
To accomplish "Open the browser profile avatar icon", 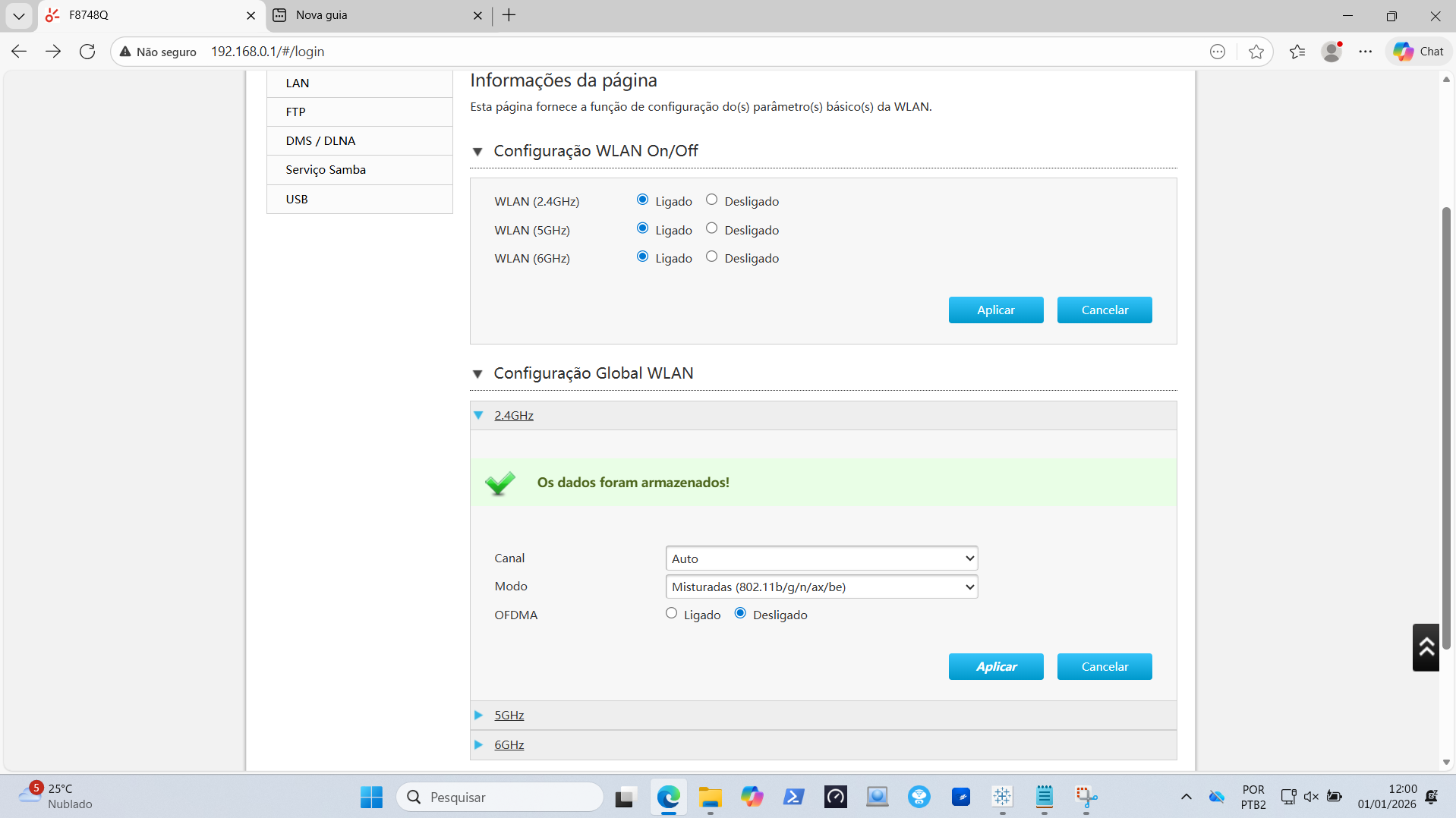I will 1332,52.
